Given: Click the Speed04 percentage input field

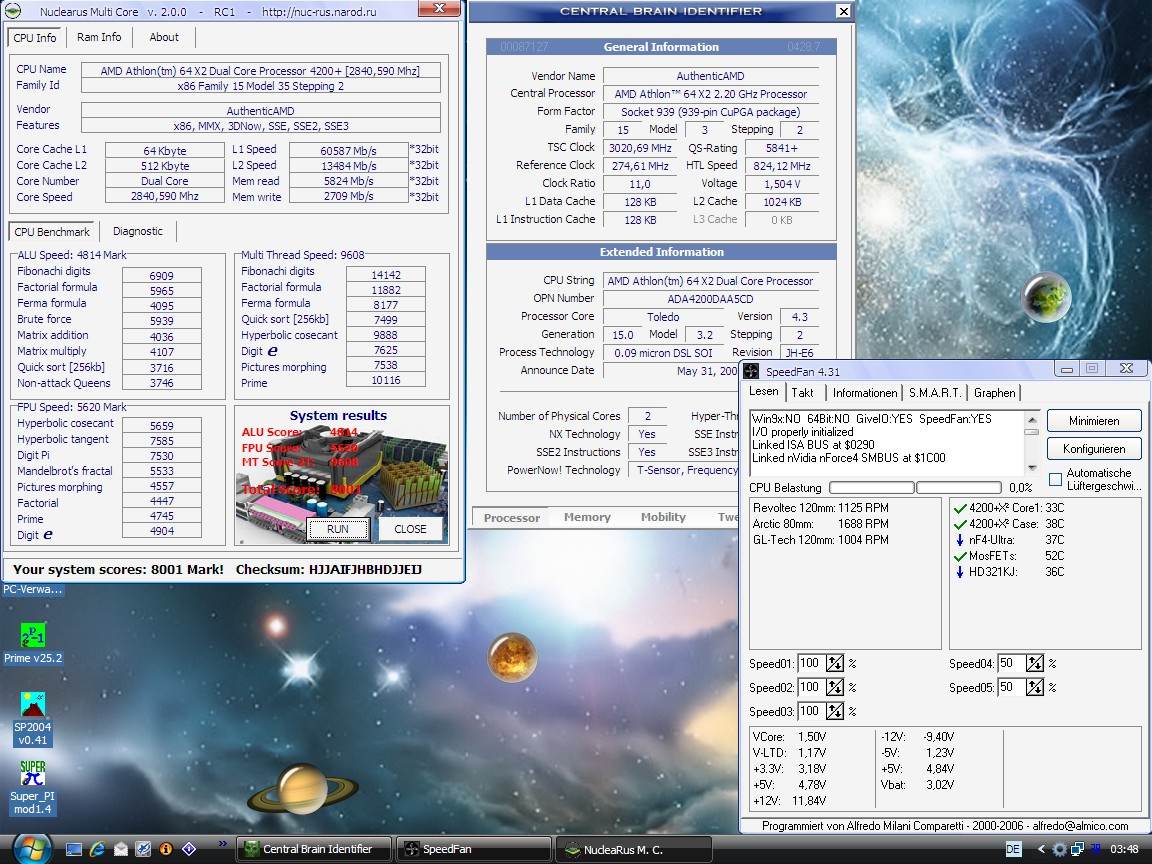Looking at the screenshot, I should click(x=1011, y=664).
